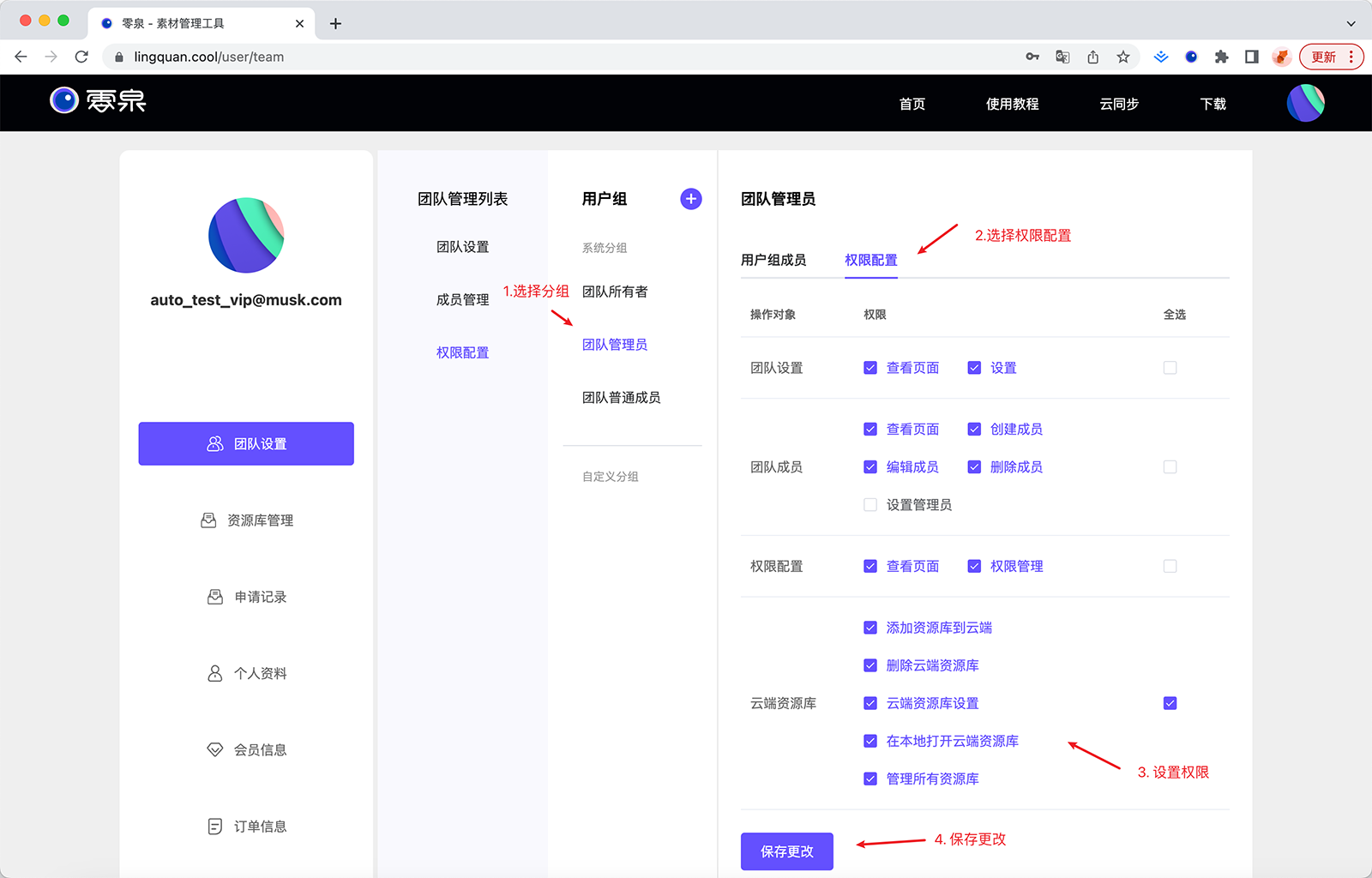Uncheck 添加资源库到云端 permission
The image size is (1372, 878).
[x=870, y=628]
